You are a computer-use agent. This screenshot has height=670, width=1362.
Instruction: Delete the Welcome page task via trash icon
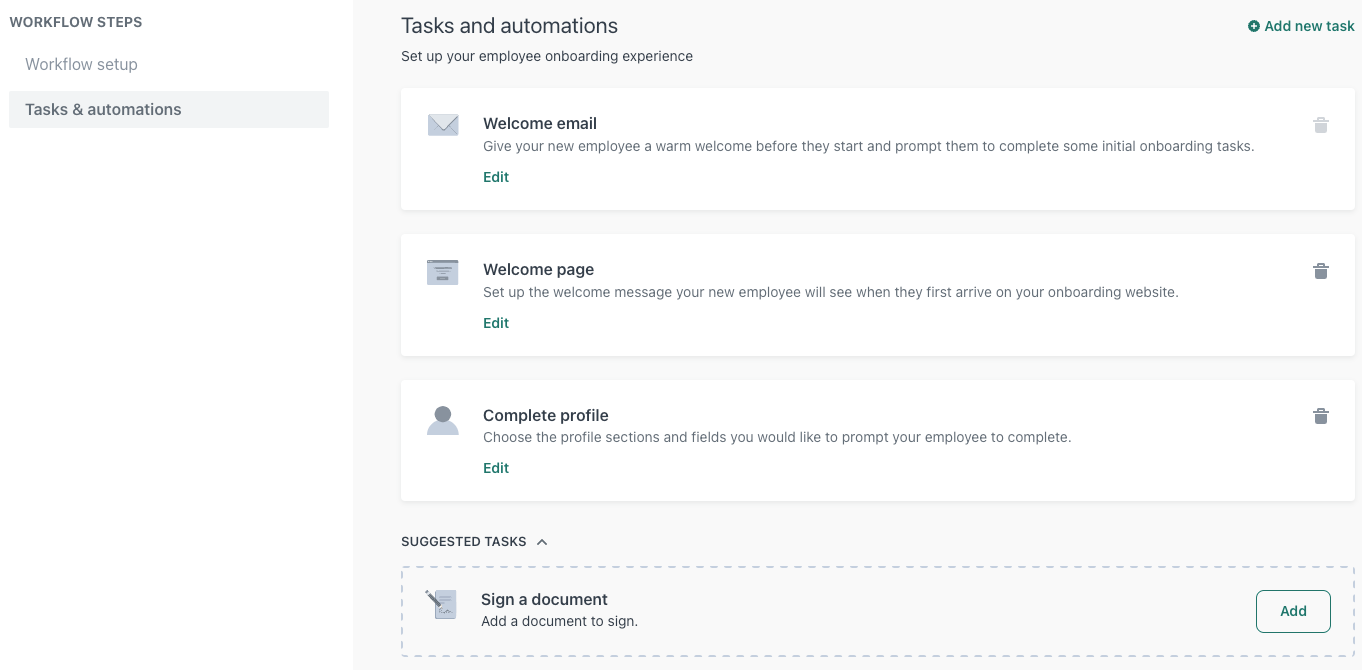[x=1321, y=271]
